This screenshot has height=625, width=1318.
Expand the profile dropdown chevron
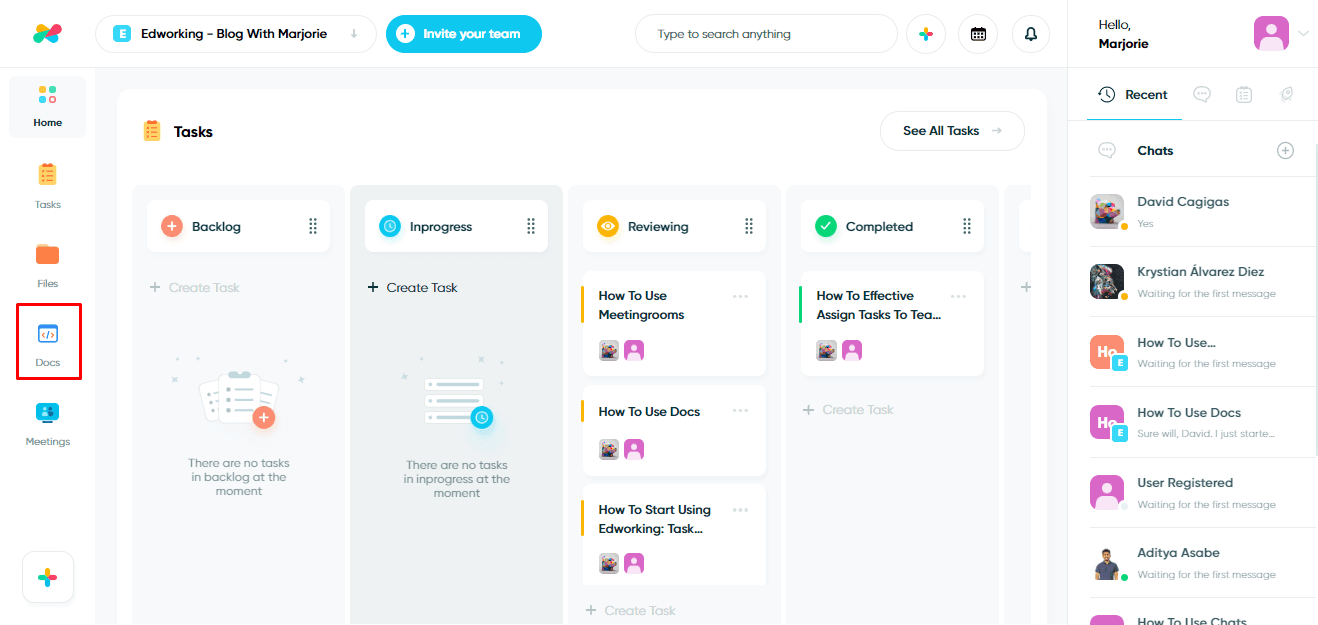pos(1303,33)
